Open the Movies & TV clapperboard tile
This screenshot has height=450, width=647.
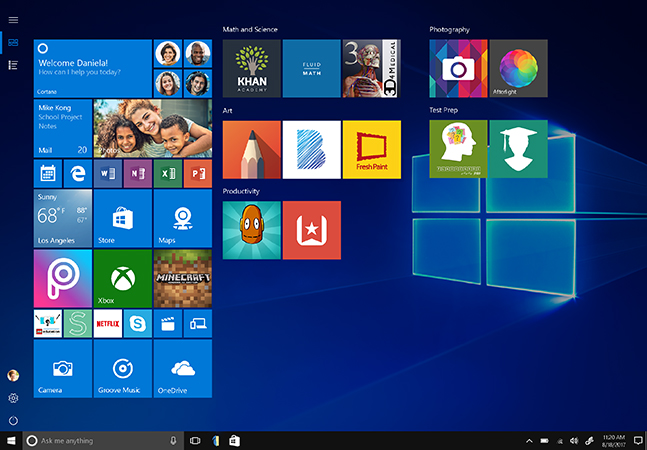(x=168, y=323)
